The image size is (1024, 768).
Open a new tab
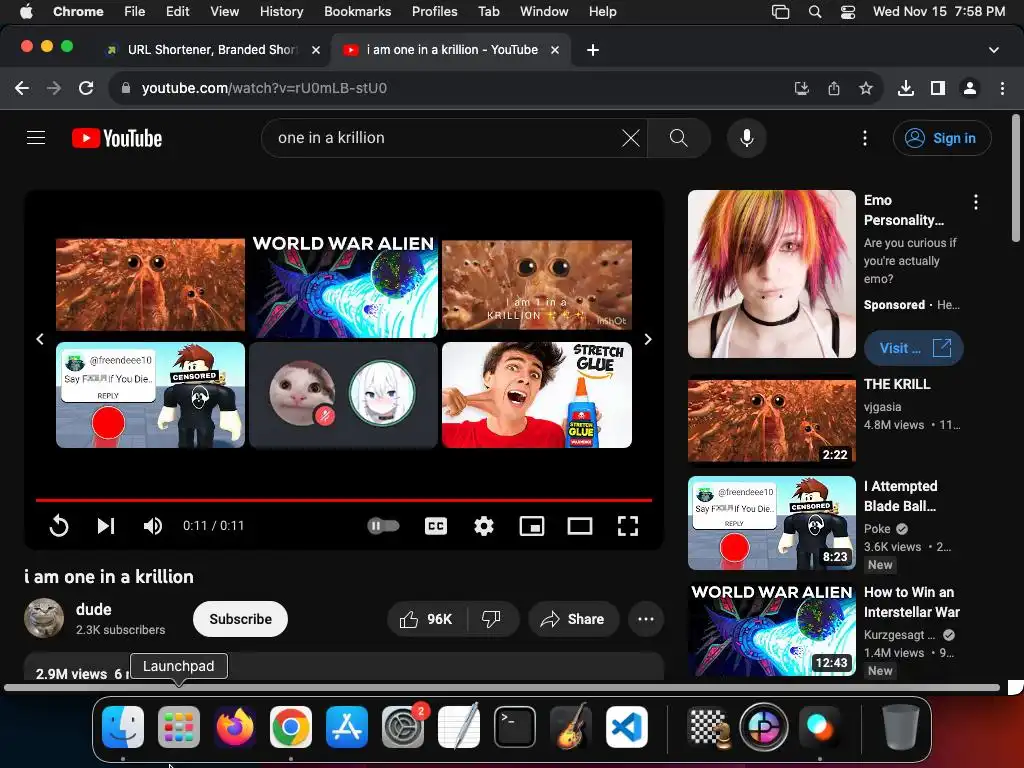[x=593, y=50]
